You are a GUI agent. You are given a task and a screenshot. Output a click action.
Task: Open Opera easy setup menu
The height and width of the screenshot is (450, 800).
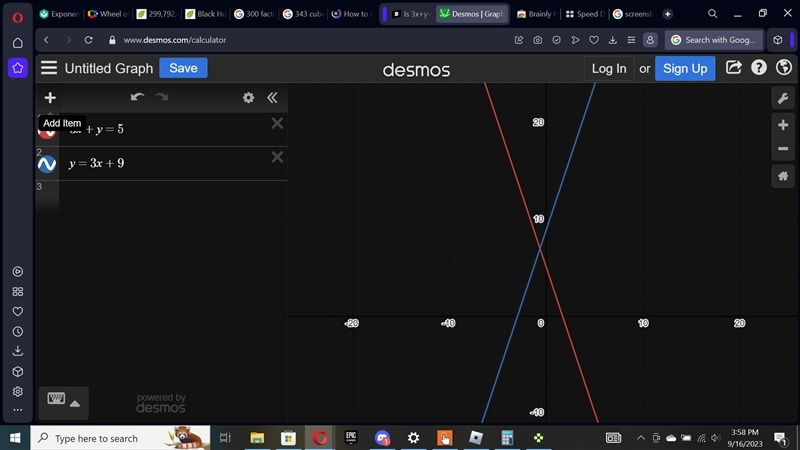tap(631, 40)
